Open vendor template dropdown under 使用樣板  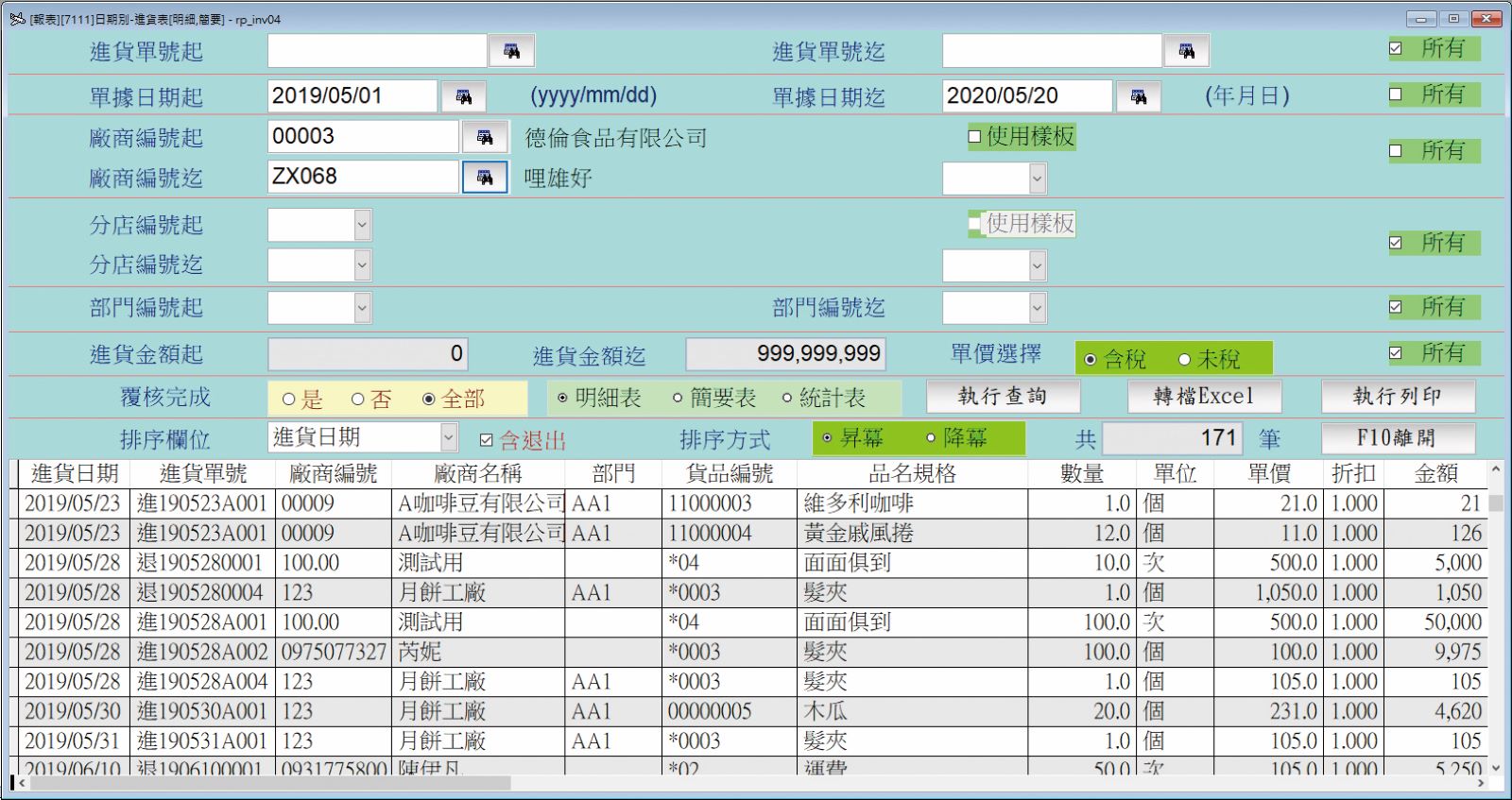(x=1037, y=178)
